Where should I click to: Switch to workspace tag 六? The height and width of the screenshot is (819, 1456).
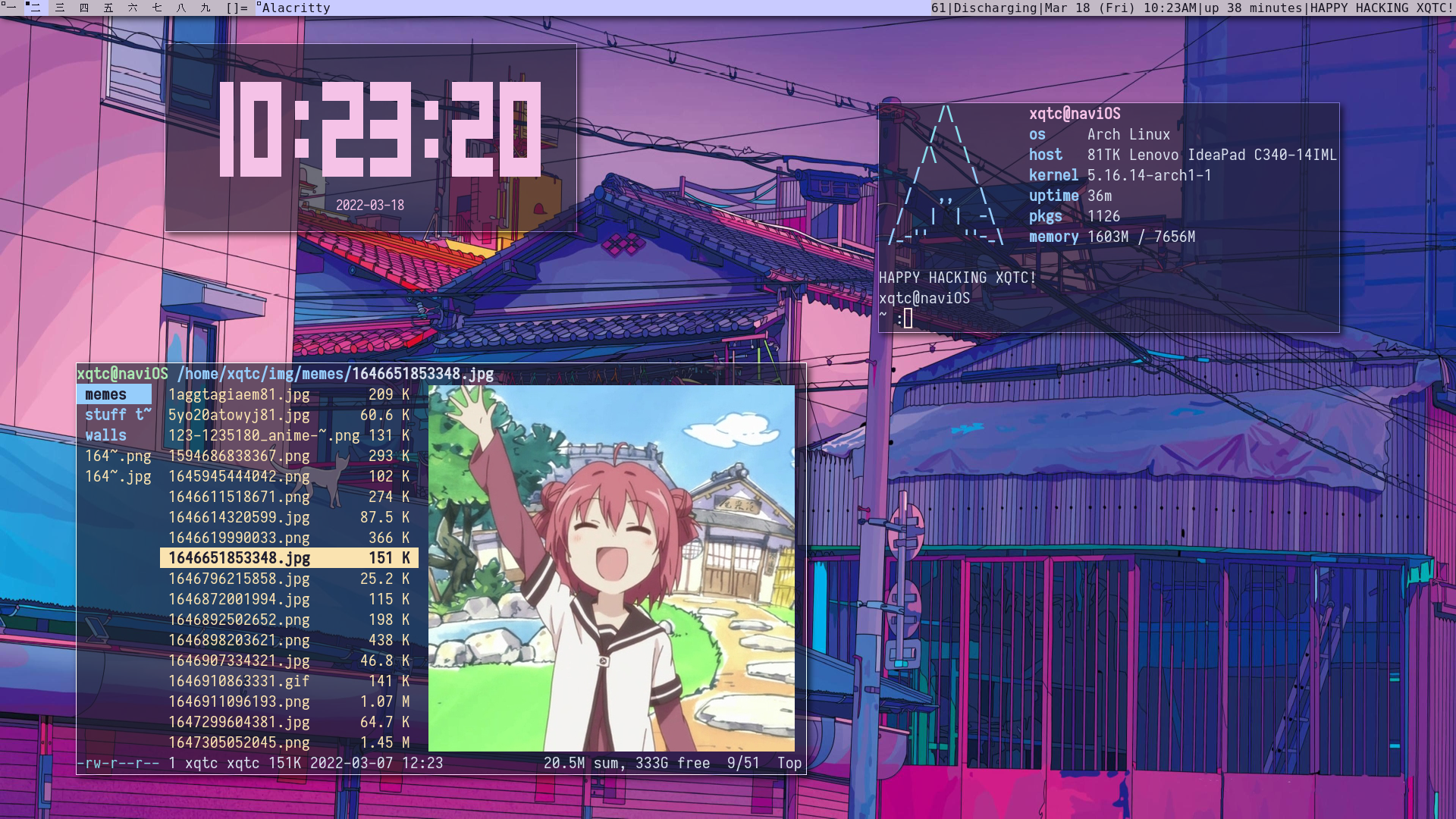(133, 8)
